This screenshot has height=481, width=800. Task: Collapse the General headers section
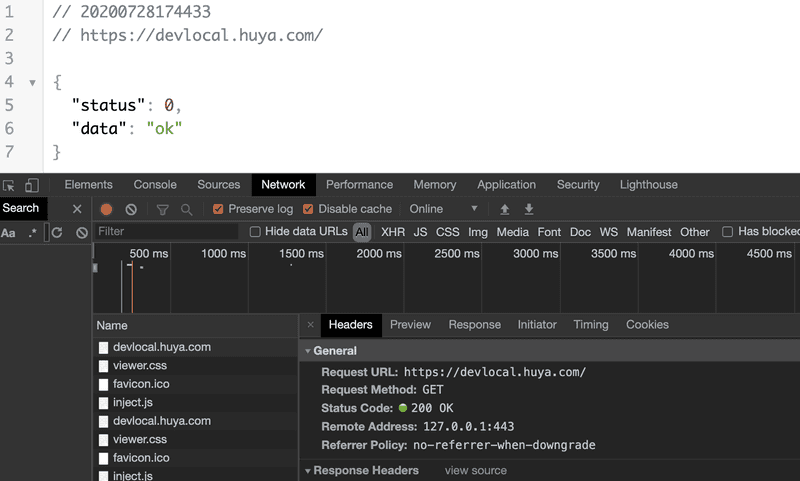[x=308, y=351]
